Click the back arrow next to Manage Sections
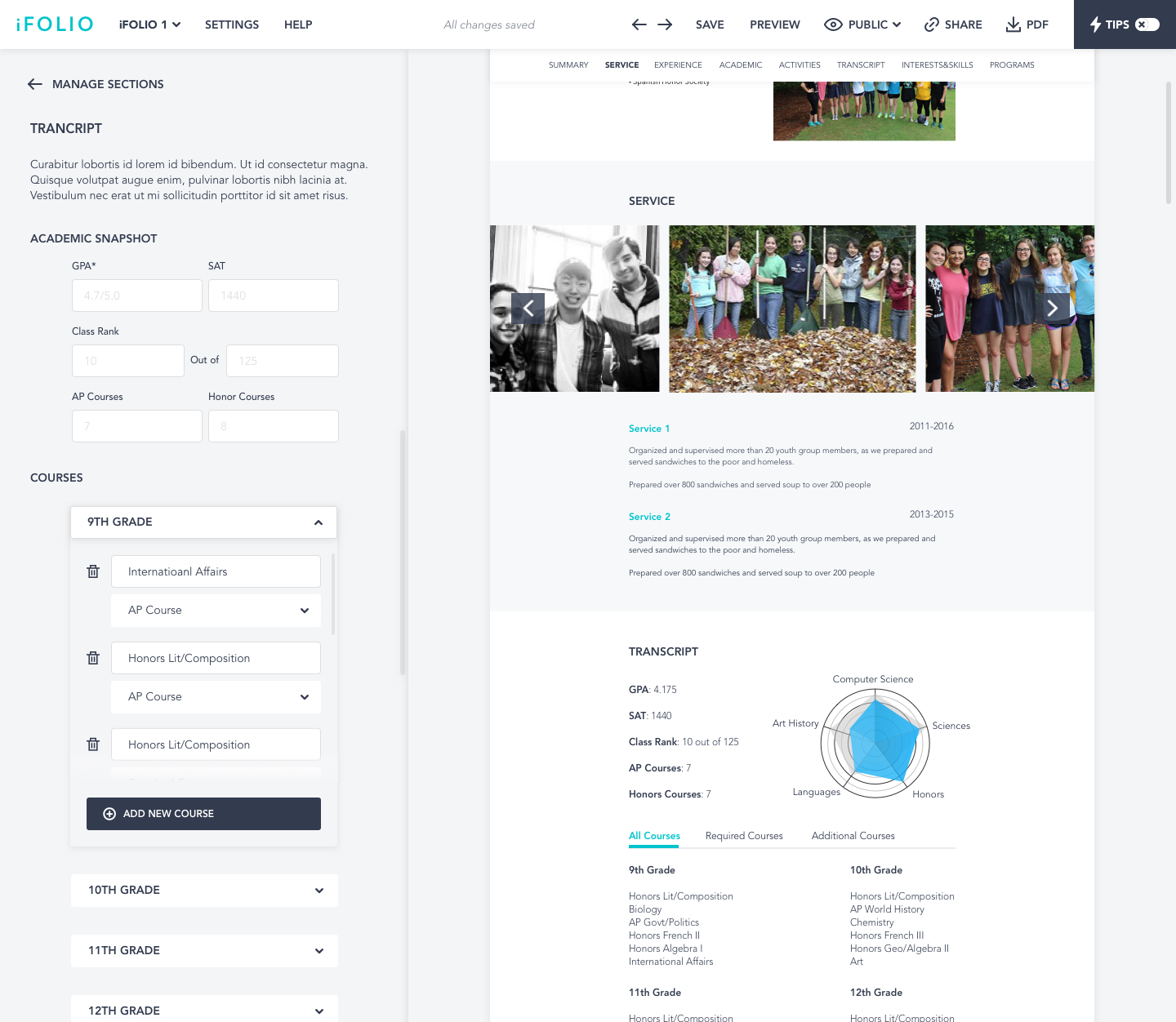 pyautogui.click(x=34, y=84)
